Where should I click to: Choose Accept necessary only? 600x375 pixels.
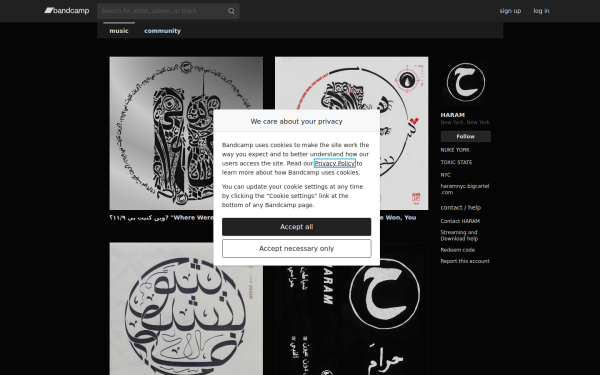tap(297, 249)
